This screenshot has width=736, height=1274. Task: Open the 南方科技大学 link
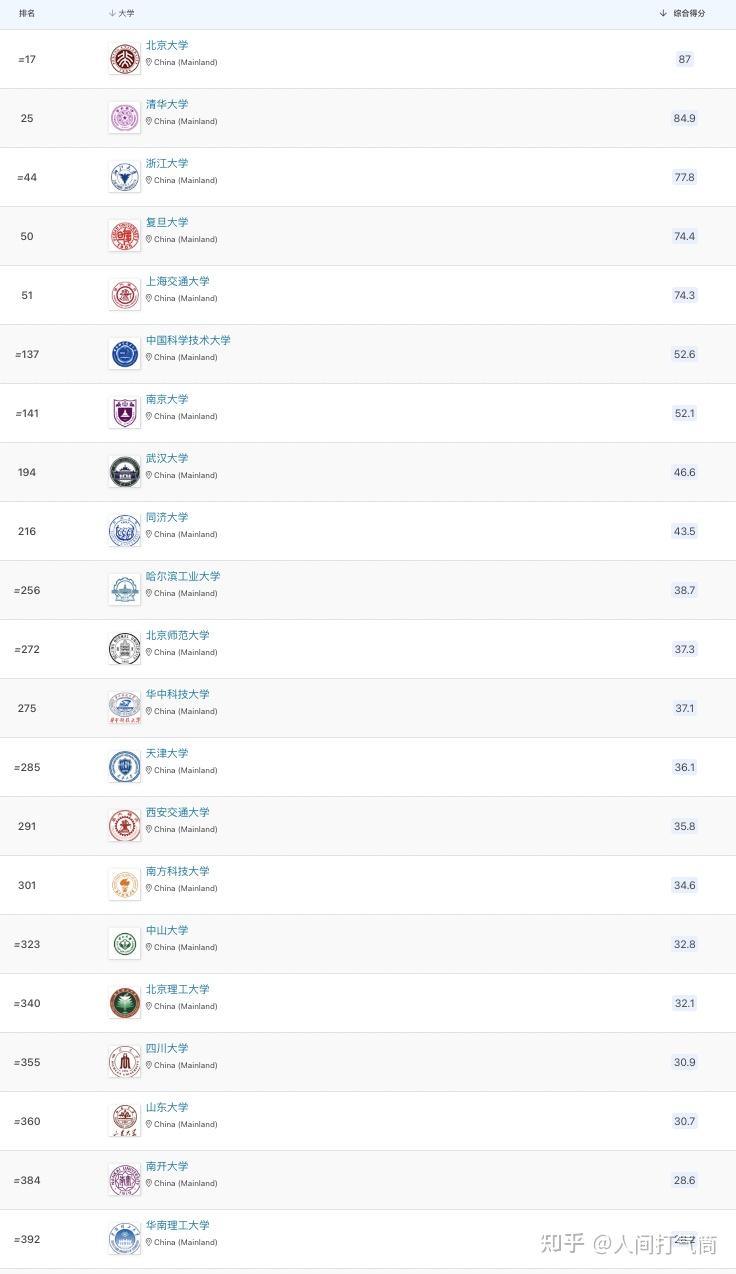[178, 871]
